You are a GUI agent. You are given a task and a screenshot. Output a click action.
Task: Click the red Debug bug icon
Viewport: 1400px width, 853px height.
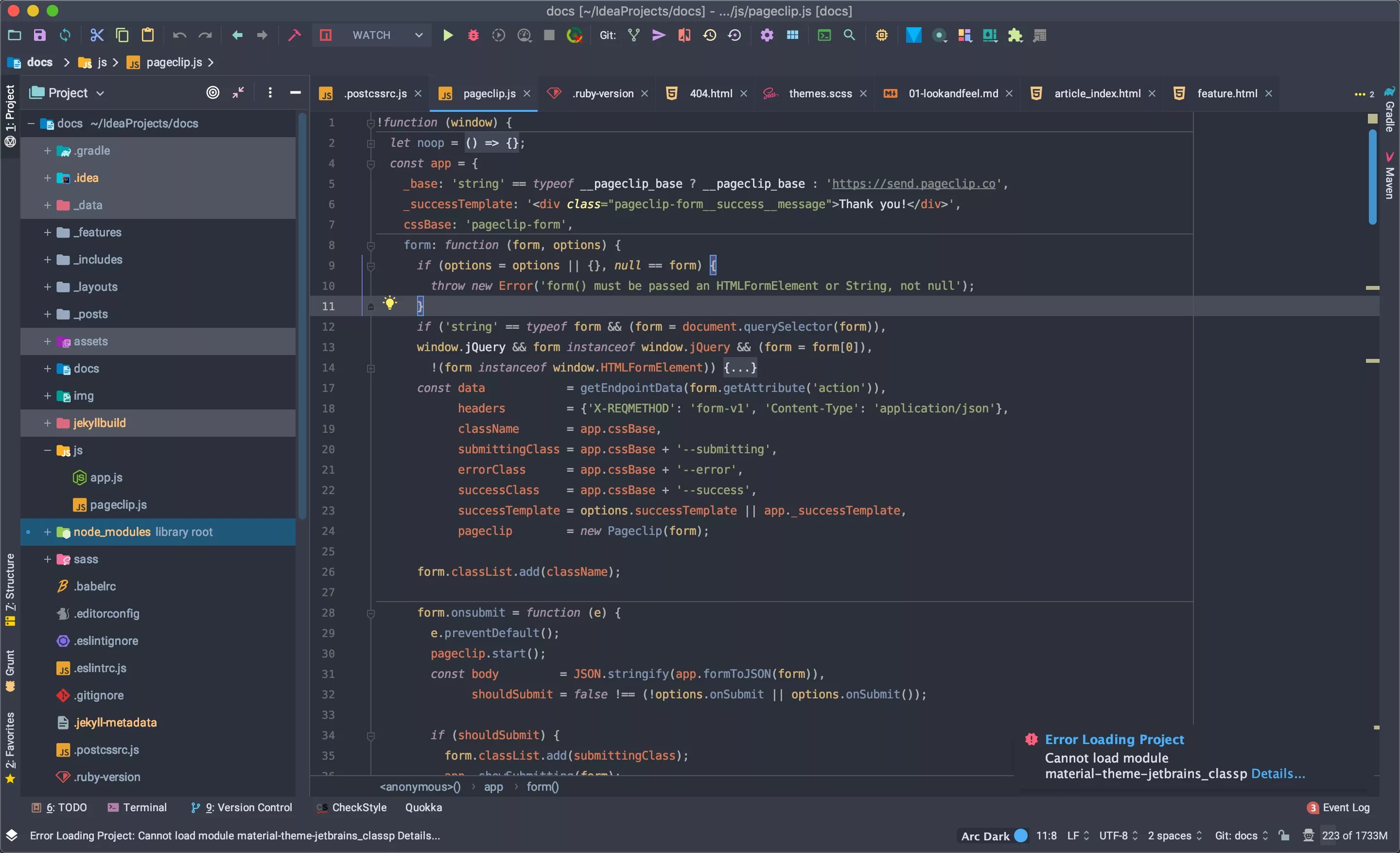(472, 35)
